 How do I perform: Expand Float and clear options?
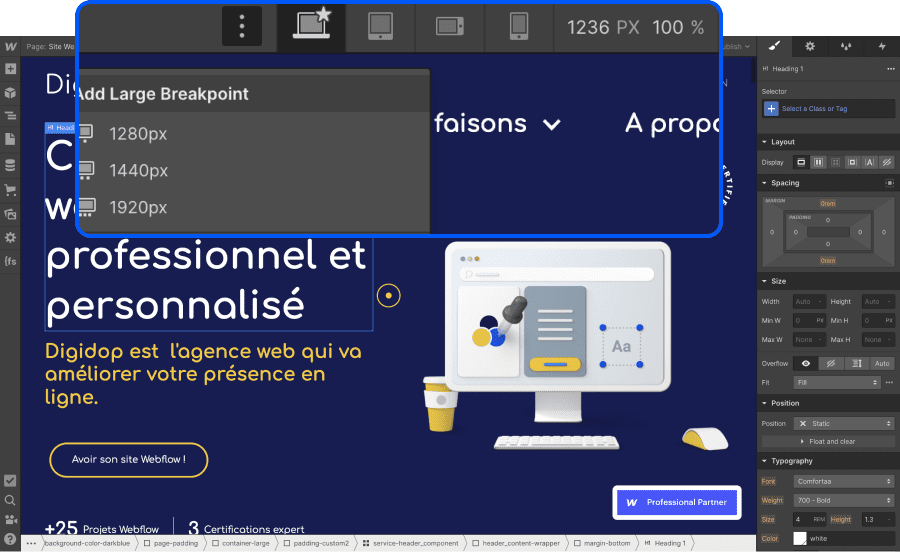[828, 441]
